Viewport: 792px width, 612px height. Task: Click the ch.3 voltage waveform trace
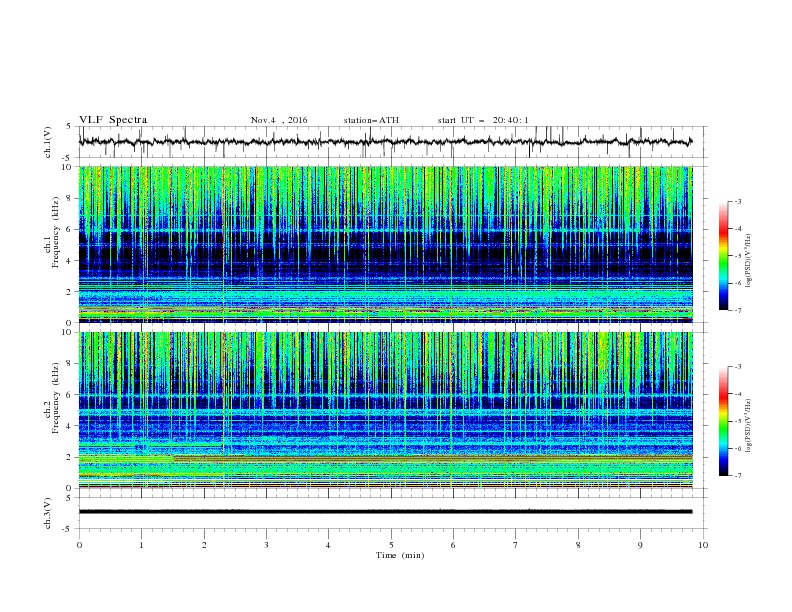[385, 512]
